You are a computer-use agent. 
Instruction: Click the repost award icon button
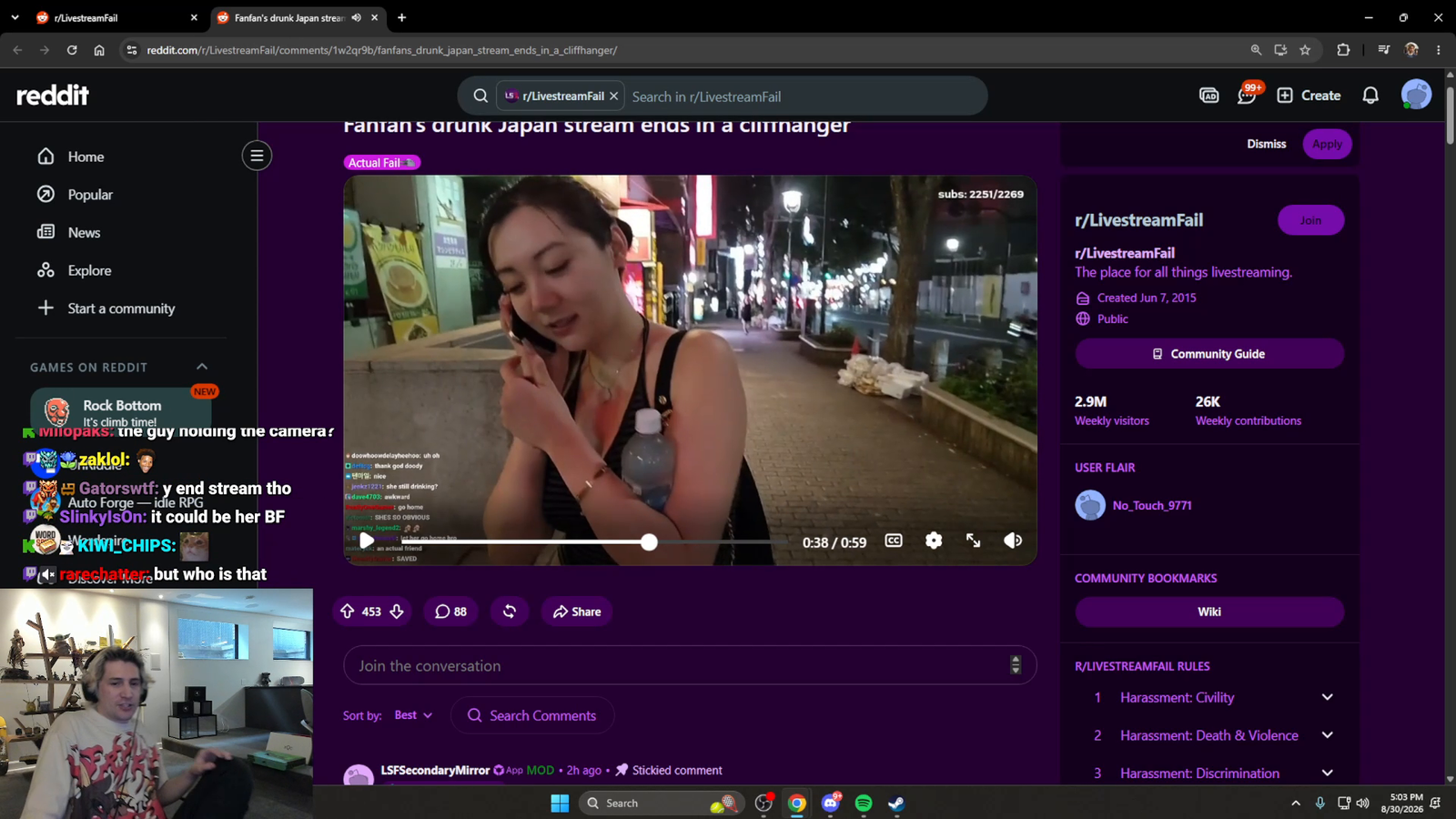510,612
